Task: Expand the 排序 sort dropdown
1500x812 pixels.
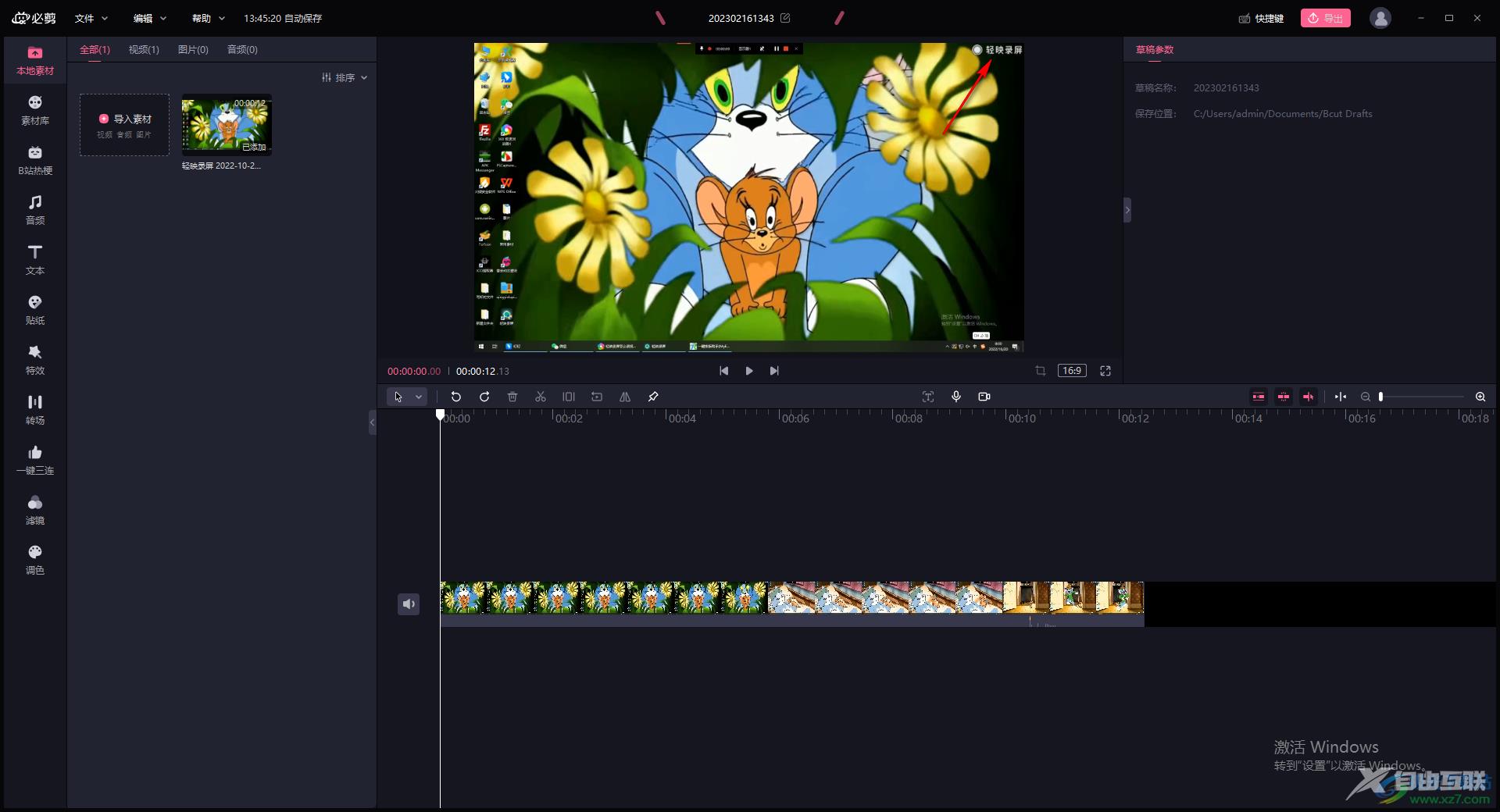Action: point(345,77)
